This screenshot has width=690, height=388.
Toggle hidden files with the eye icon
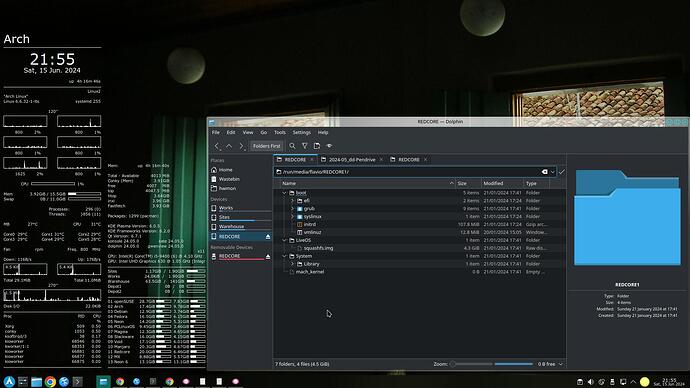[329, 146]
